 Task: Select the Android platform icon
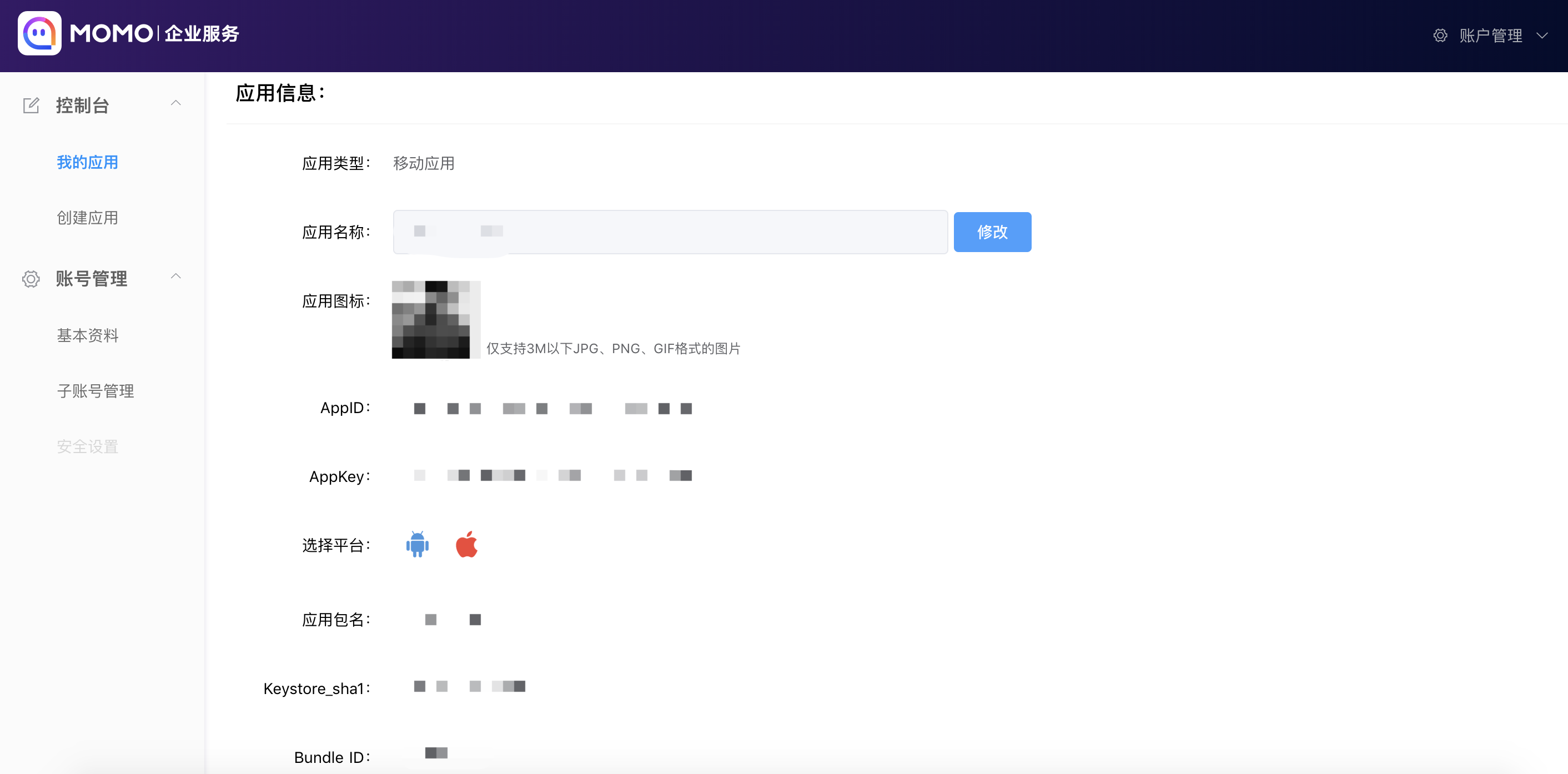tap(417, 544)
